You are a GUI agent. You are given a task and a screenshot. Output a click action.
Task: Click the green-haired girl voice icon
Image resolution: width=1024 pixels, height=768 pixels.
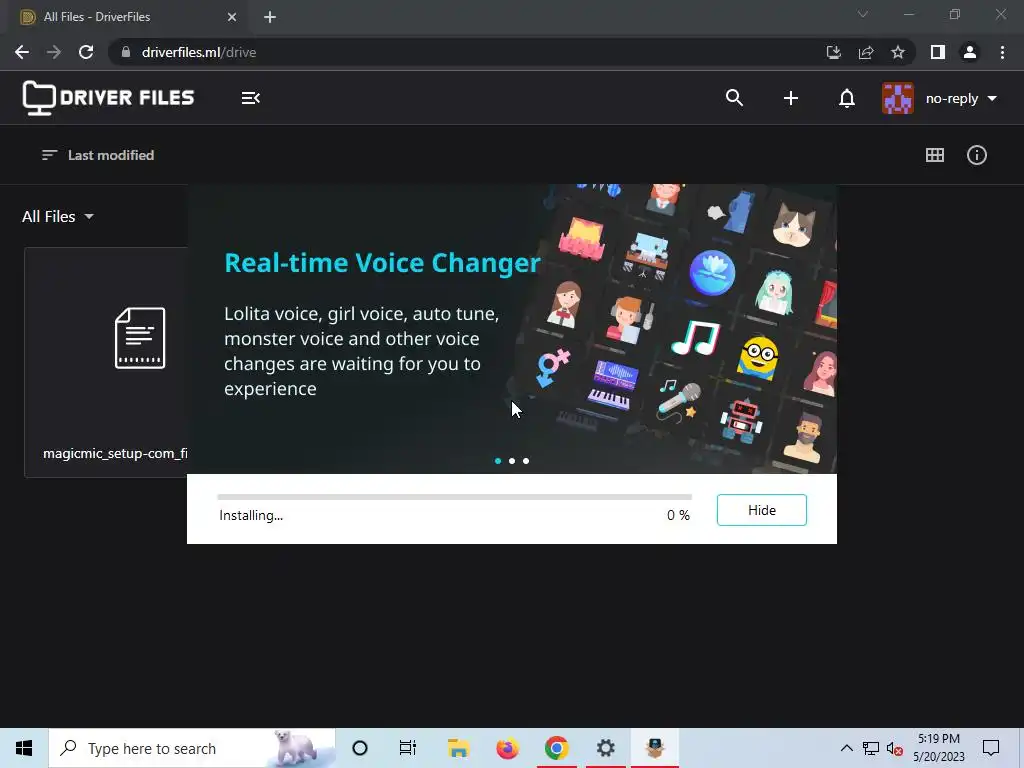775,292
